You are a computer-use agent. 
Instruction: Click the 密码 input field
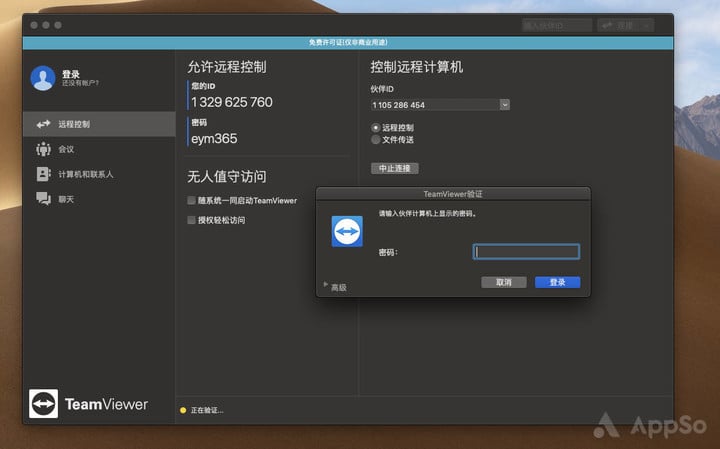pyautogui.click(x=526, y=252)
